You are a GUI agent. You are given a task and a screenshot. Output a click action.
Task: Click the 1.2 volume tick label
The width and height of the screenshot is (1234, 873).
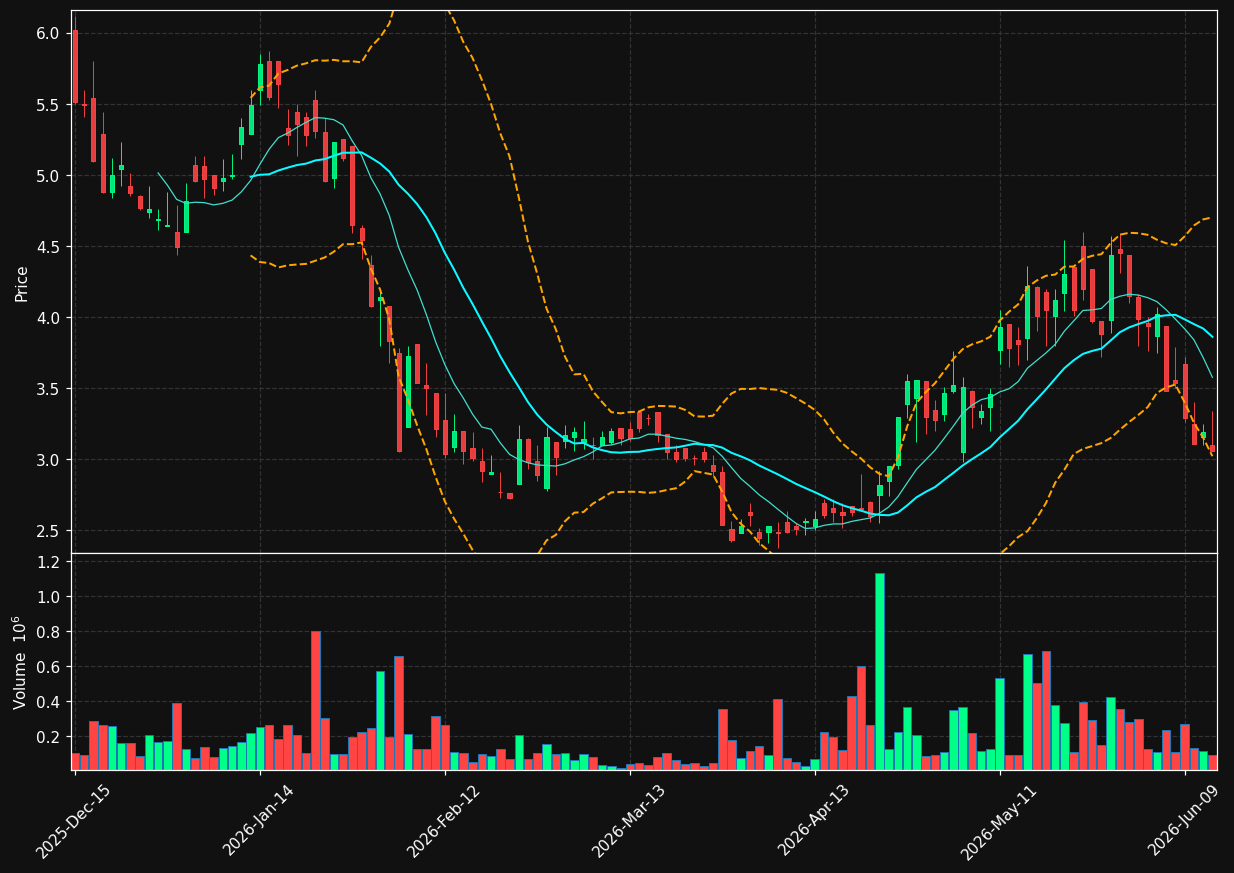pos(47,562)
